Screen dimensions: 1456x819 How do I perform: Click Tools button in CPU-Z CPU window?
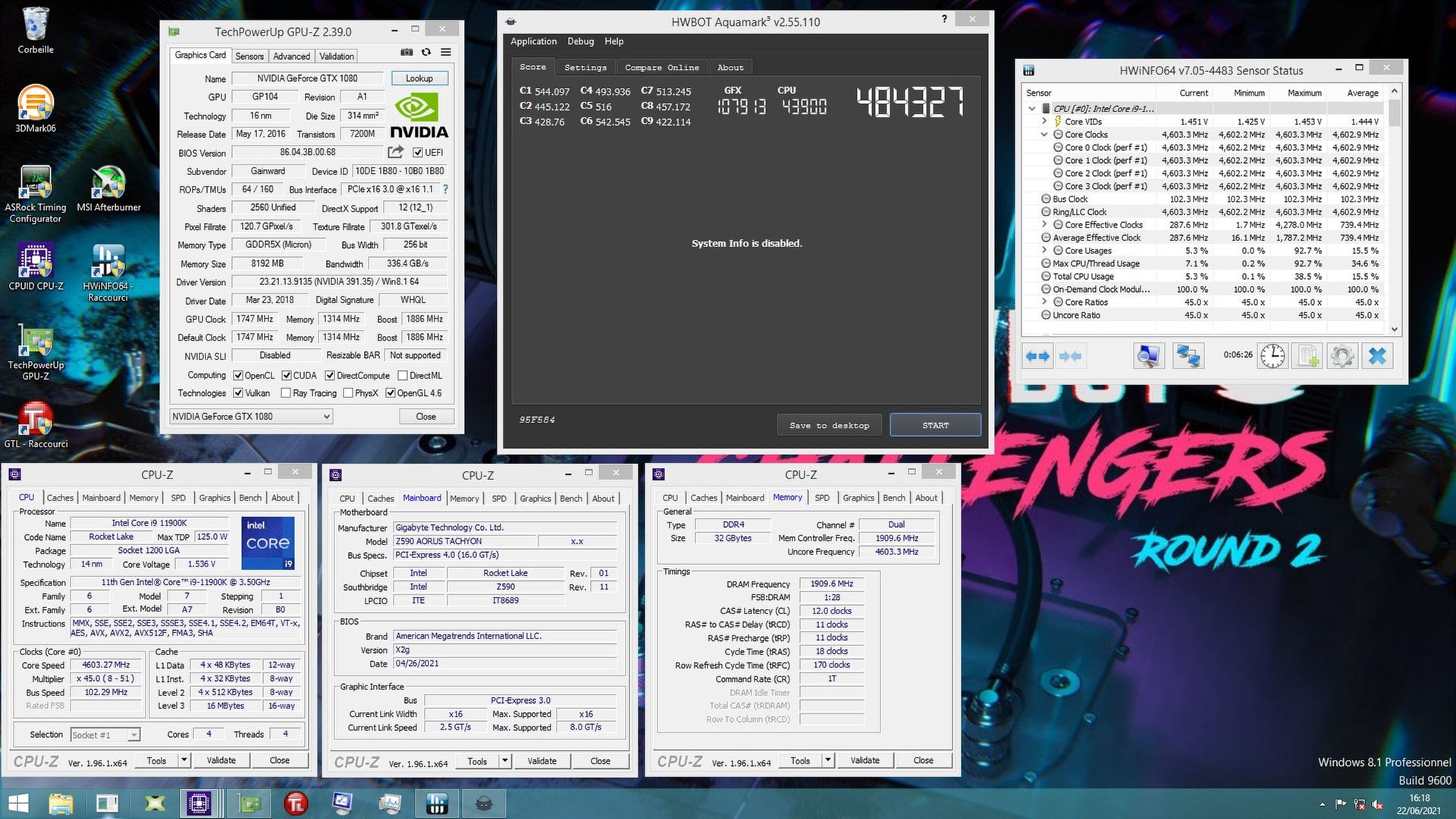click(156, 760)
